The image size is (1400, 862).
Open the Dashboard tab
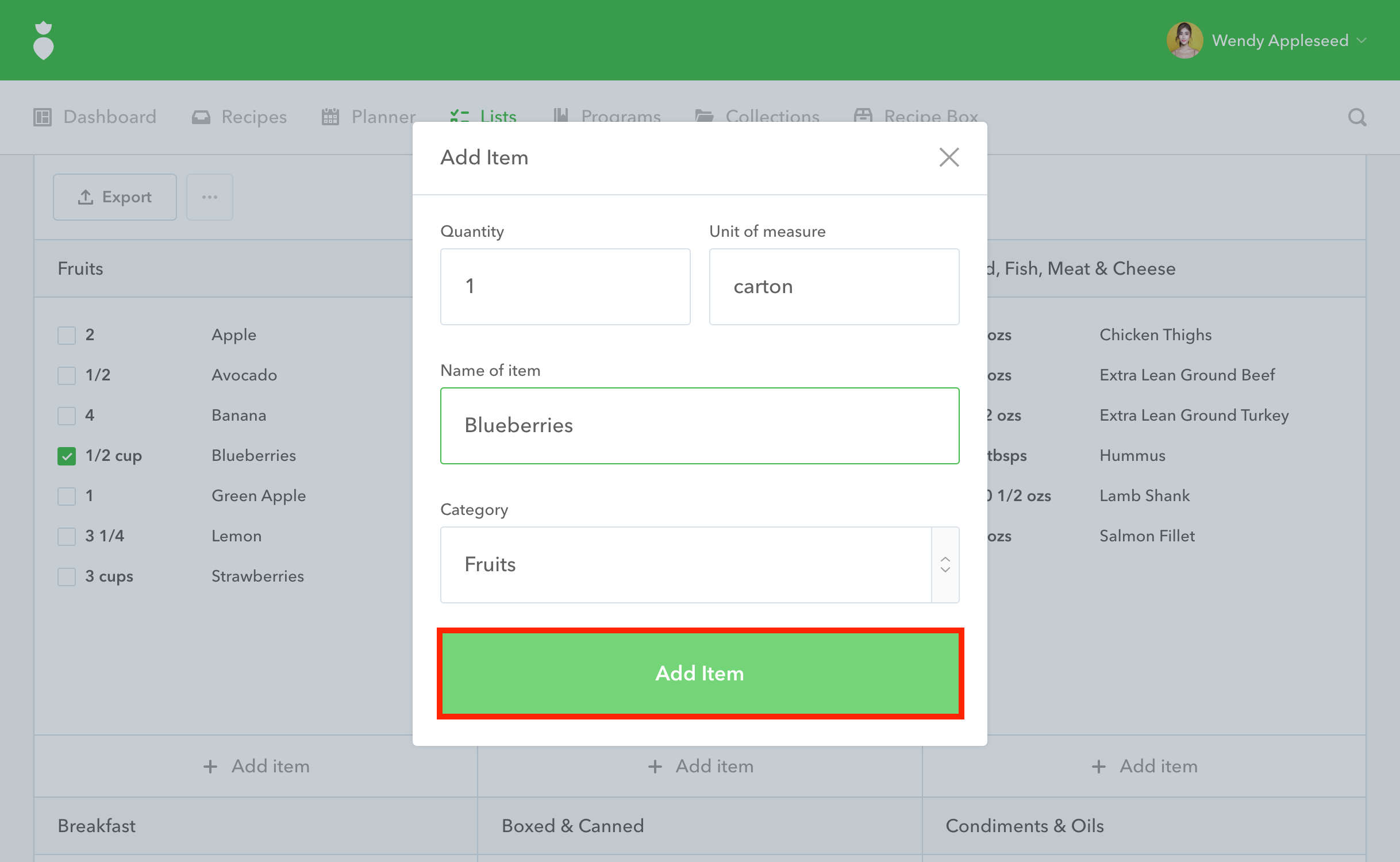point(109,117)
